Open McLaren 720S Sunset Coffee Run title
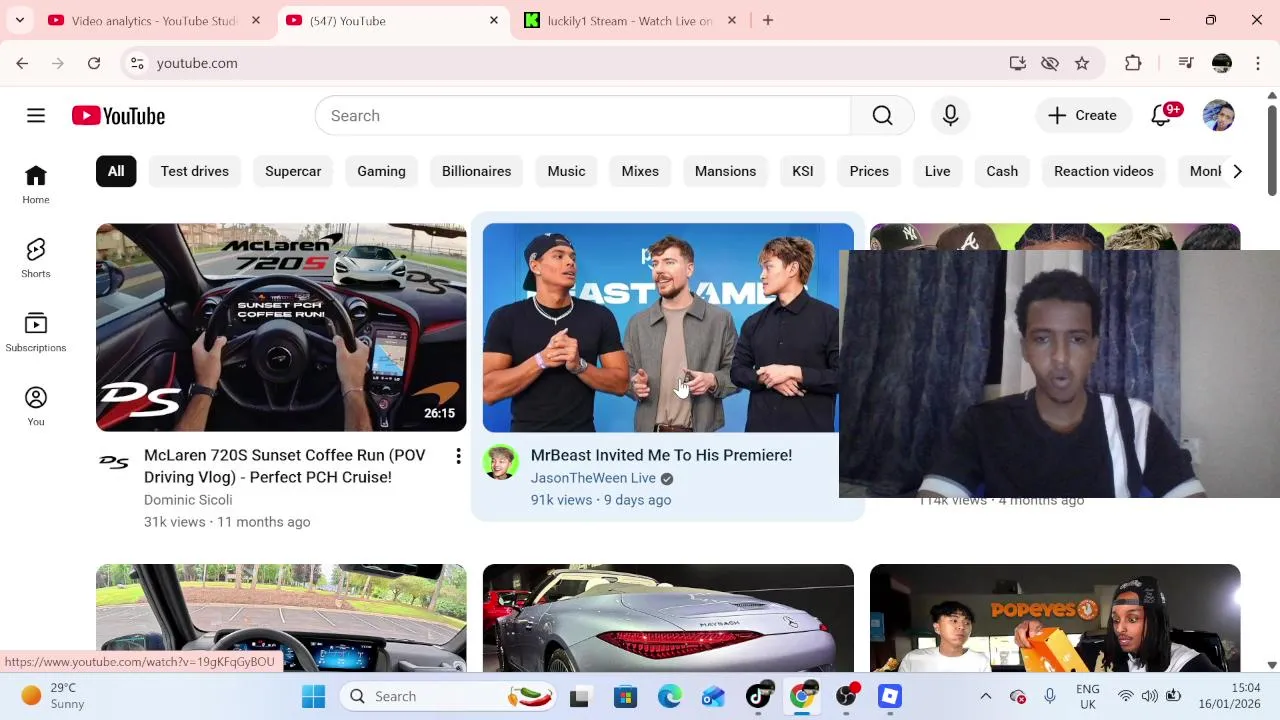Screen dimensions: 1280x720 (x=284, y=466)
